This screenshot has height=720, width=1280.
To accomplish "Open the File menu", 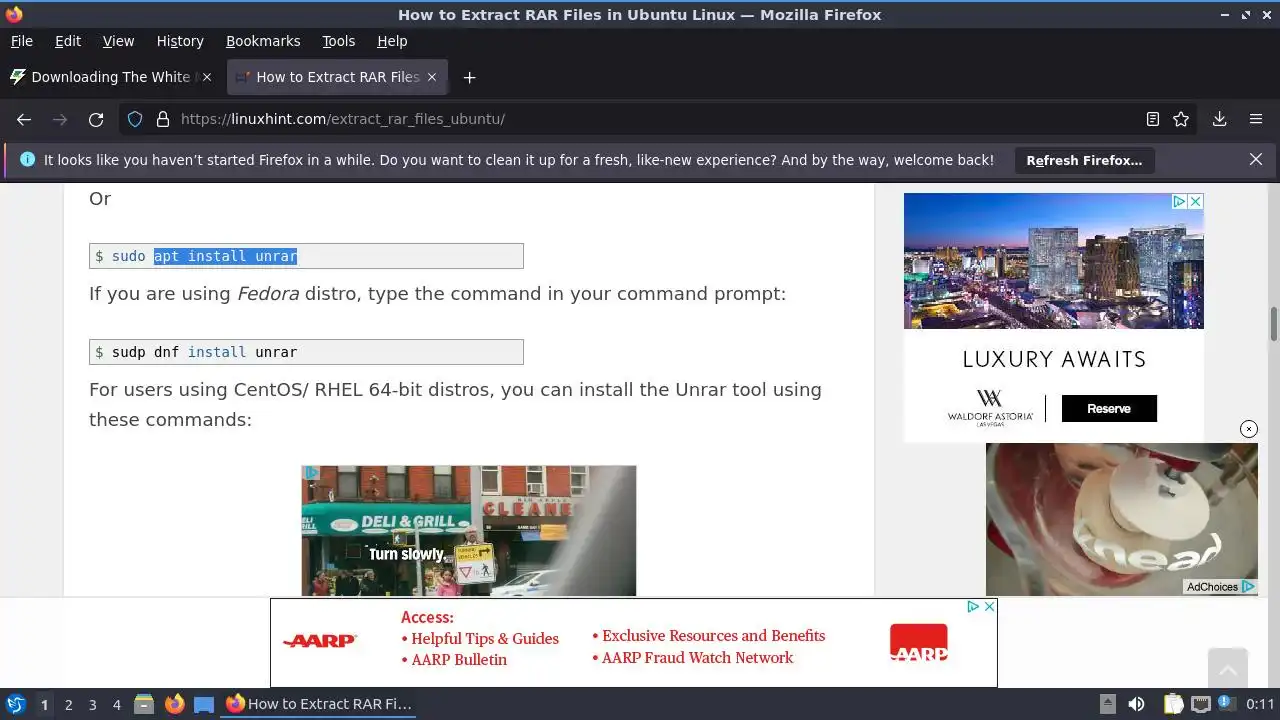I will click(x=22, y=41).
